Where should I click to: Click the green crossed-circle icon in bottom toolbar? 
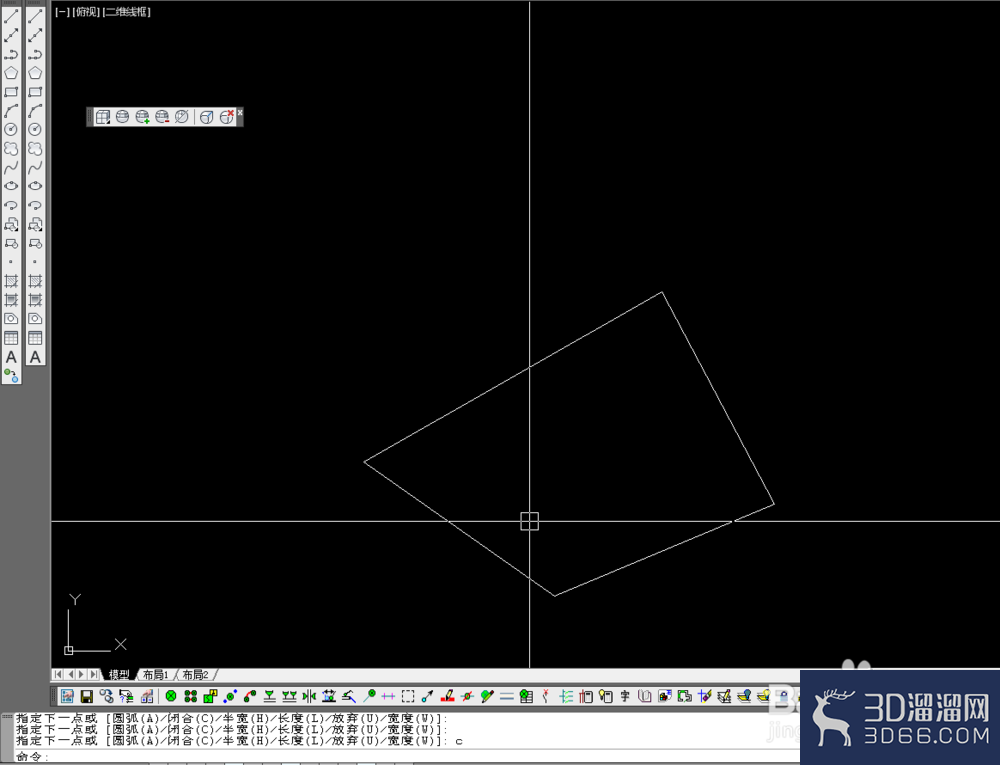(170, 696)
